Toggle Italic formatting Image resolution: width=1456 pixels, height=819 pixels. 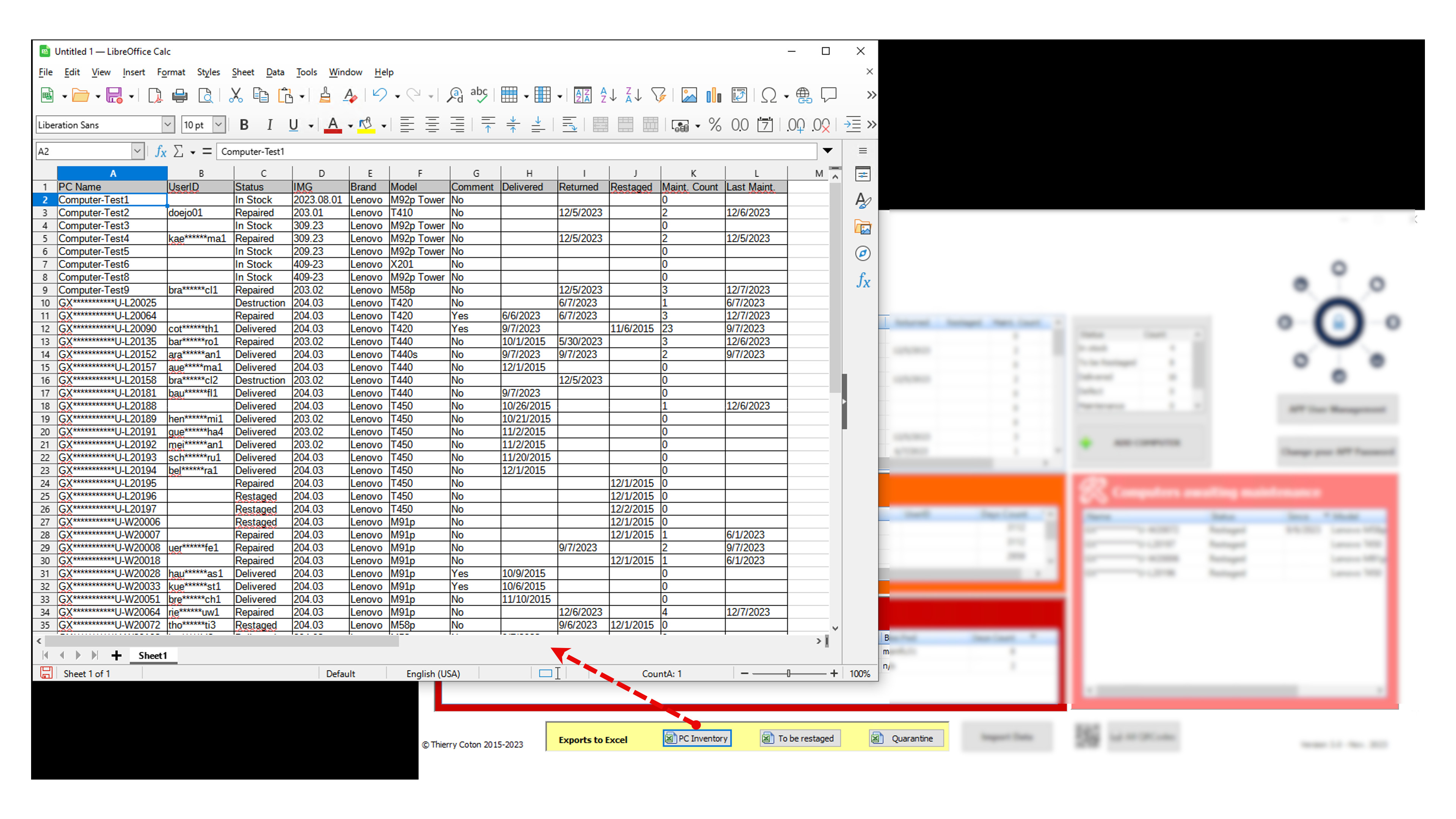[270, 125]
